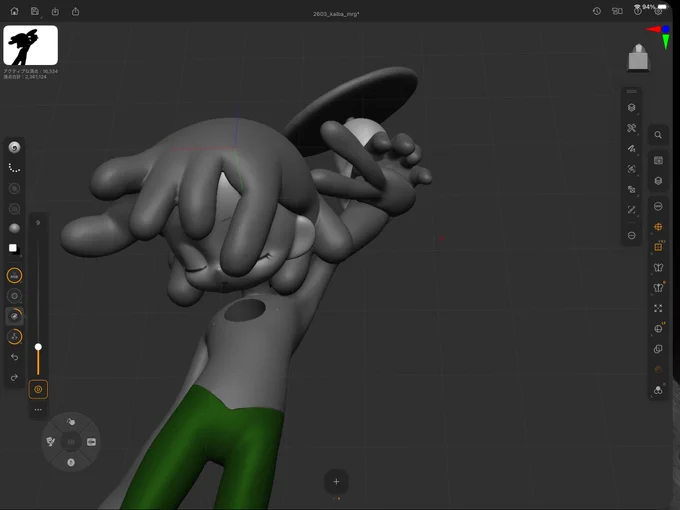Open the cube primitive icon in the right panel
Image resolution: width=680 pixels, height=510 pixels.
pos(631,108)
